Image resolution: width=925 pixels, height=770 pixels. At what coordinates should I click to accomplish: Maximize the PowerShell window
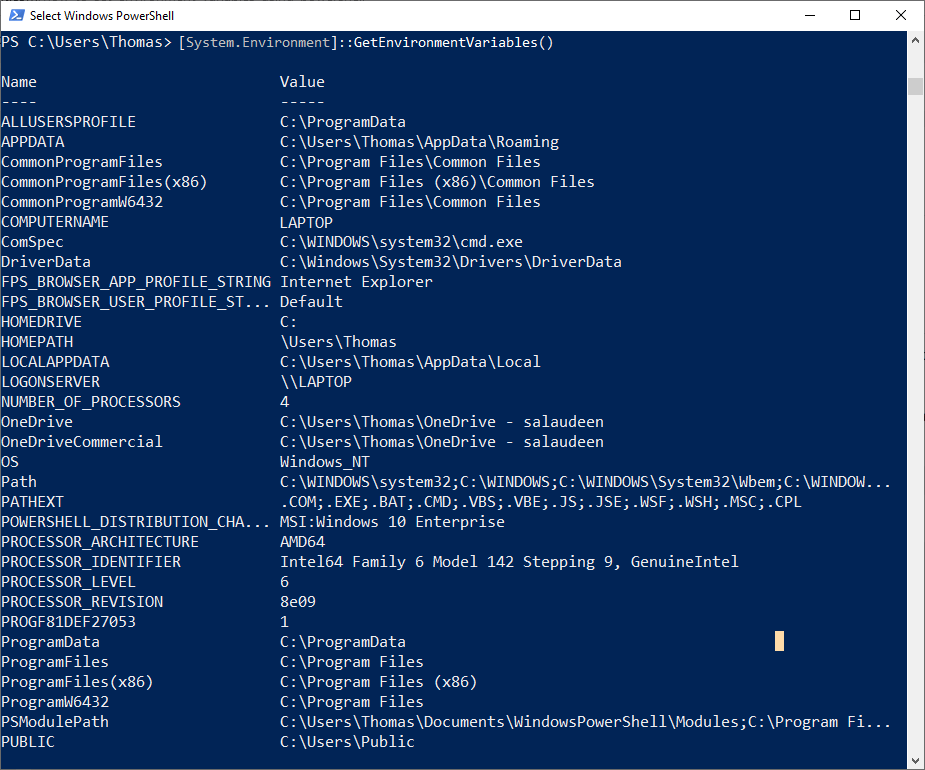pyautogui.click(x=855, y=15)
